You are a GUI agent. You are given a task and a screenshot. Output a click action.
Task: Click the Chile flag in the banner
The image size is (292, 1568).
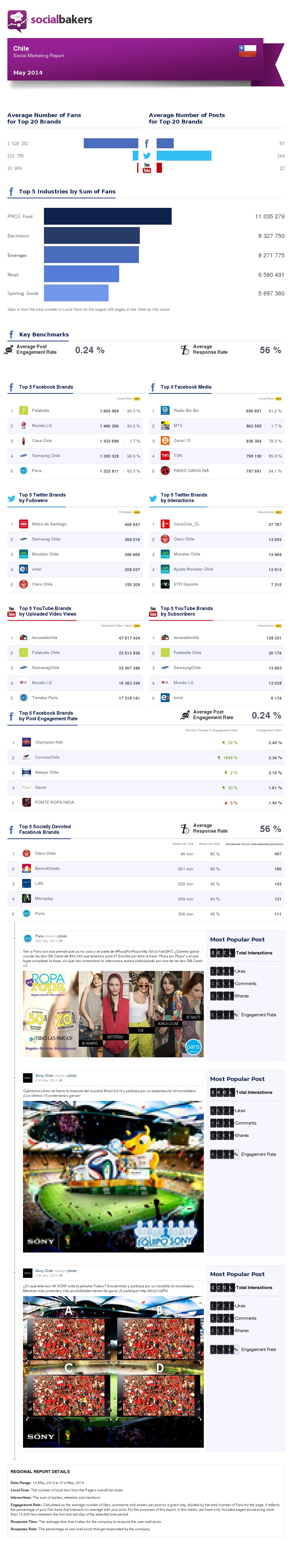coord(247,50)
